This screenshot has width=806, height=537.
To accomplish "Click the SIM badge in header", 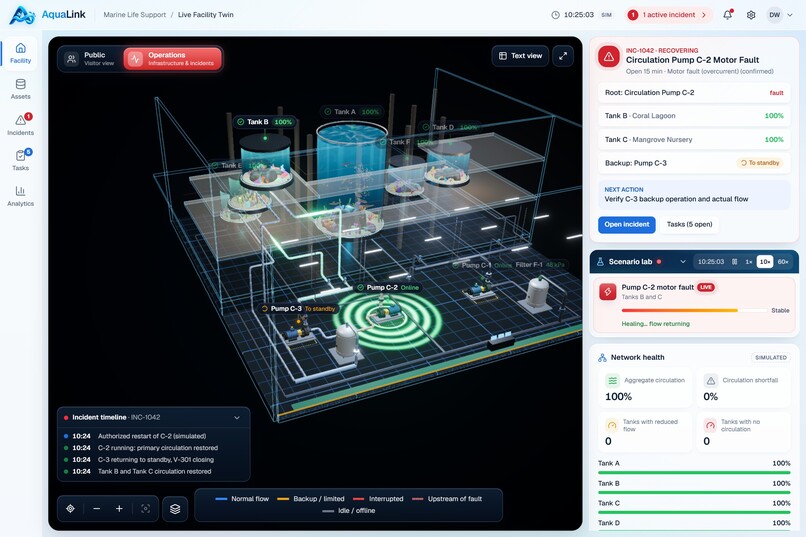I will (x=607, y=15).
